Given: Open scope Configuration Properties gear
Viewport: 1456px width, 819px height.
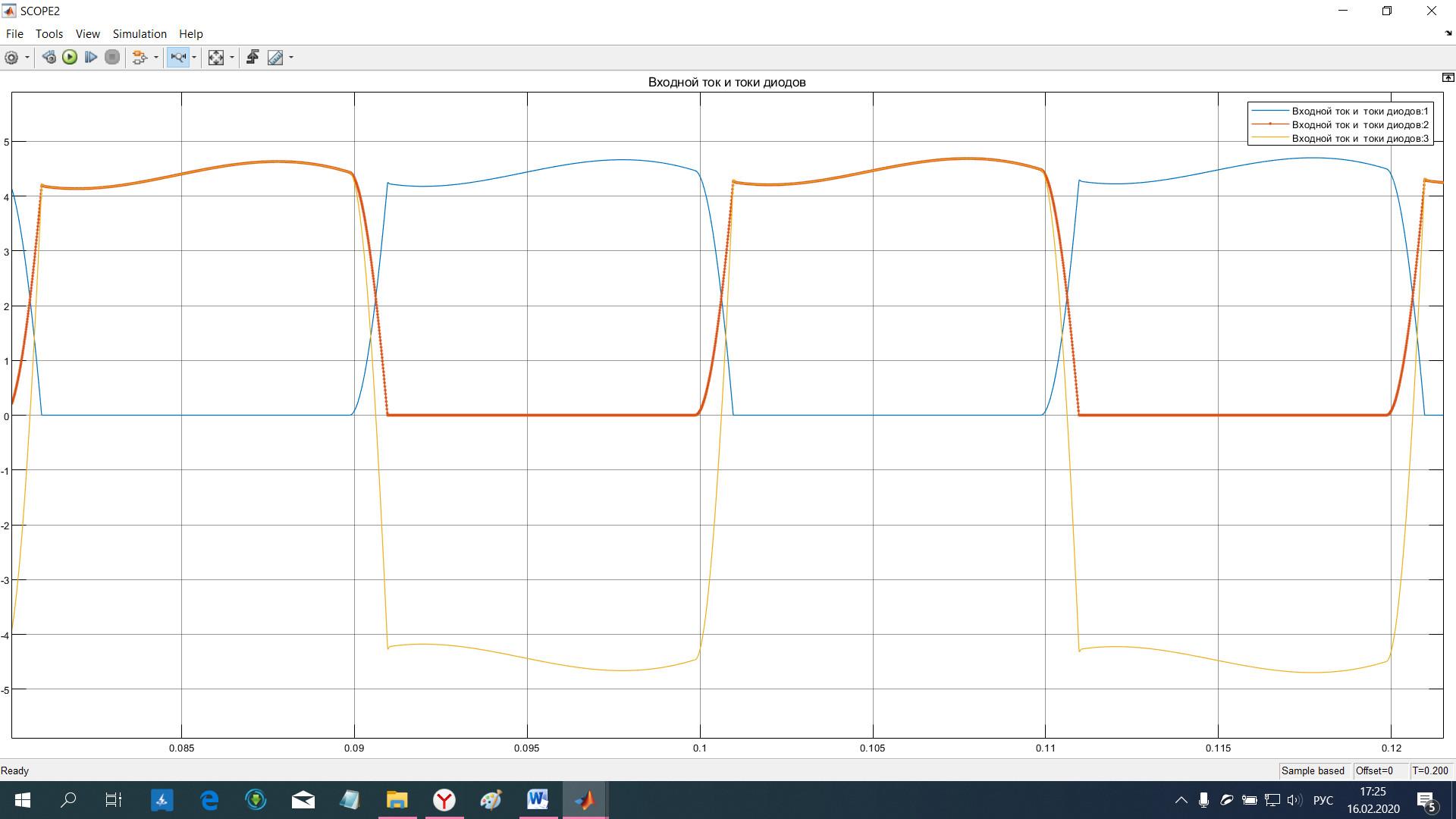Looking at the screenshot, I should (11, 58).
